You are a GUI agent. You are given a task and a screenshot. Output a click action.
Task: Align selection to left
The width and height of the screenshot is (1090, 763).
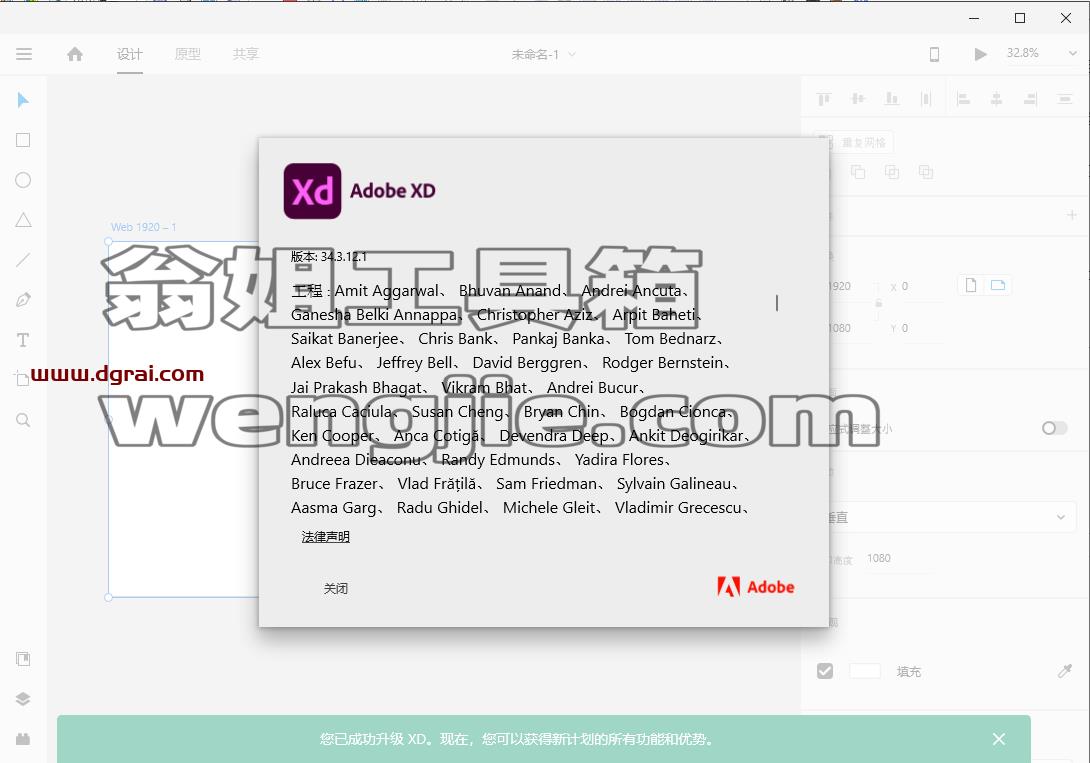click(x=963, y=99)
